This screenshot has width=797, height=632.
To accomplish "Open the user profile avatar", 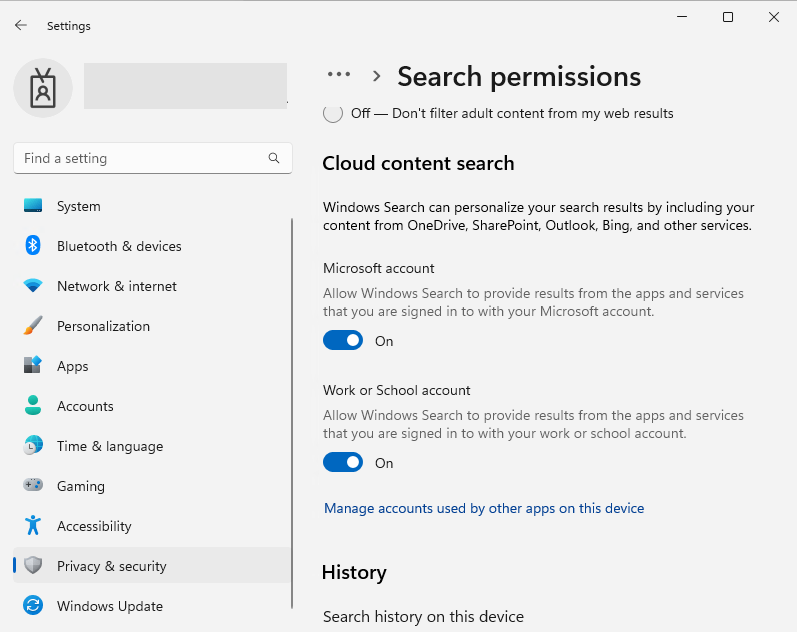I will click(x=43, y=88).
